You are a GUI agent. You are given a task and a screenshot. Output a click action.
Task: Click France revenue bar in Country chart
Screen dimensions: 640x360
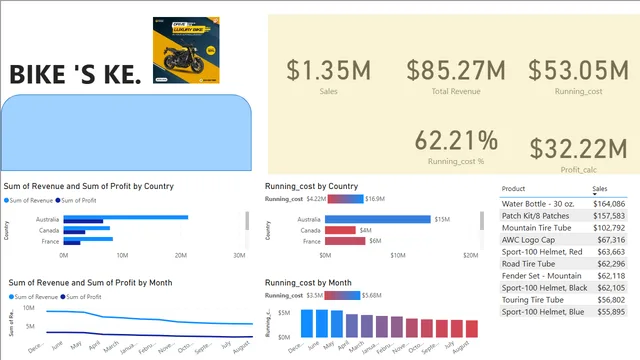pos(88,239)
